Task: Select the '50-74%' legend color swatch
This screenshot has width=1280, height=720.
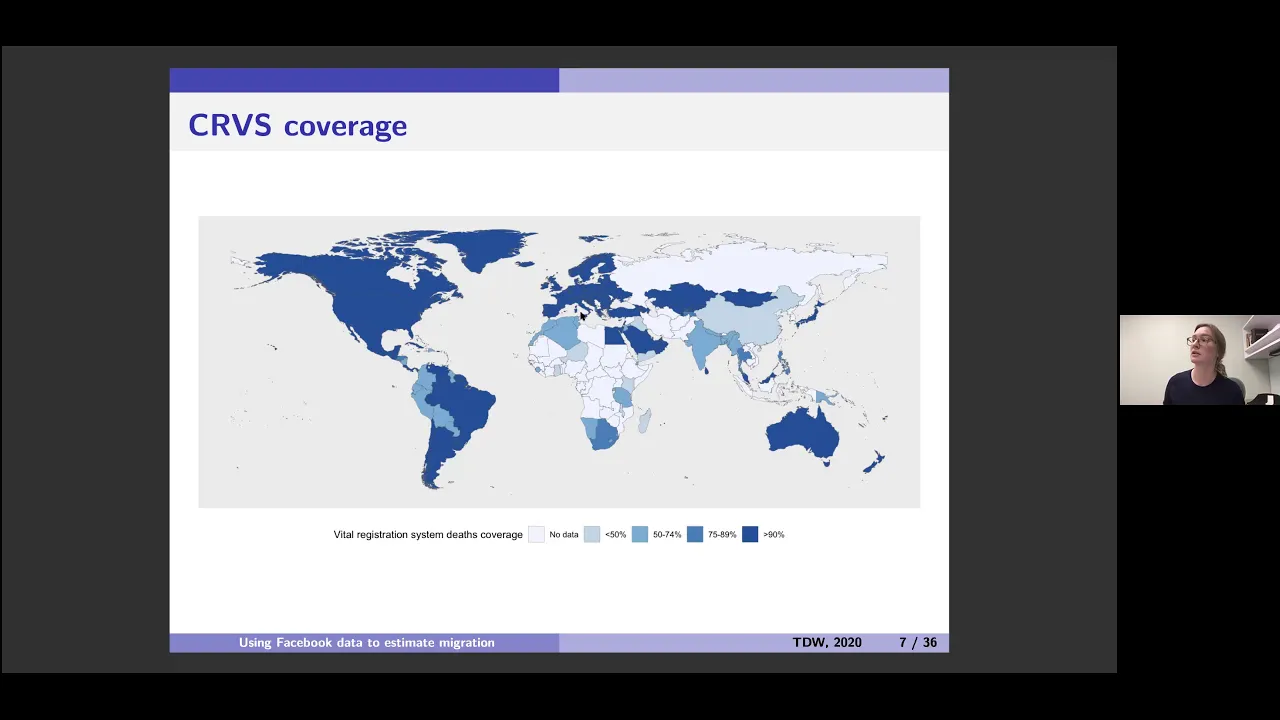Action: coord(640,535)
